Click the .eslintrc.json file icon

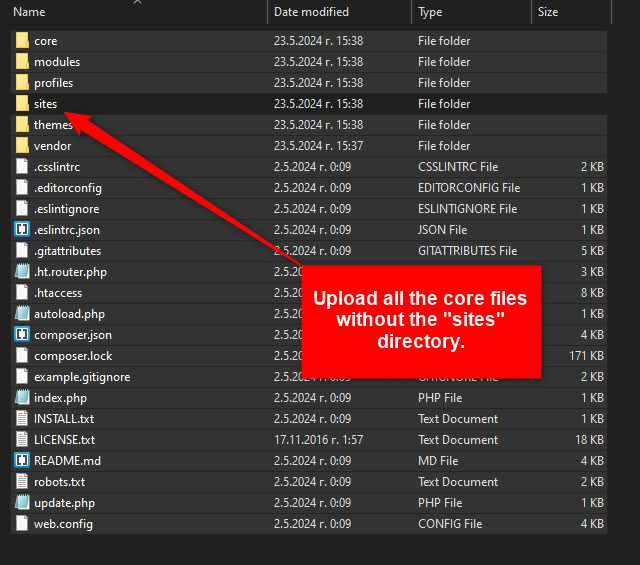[x=22, y=230]
